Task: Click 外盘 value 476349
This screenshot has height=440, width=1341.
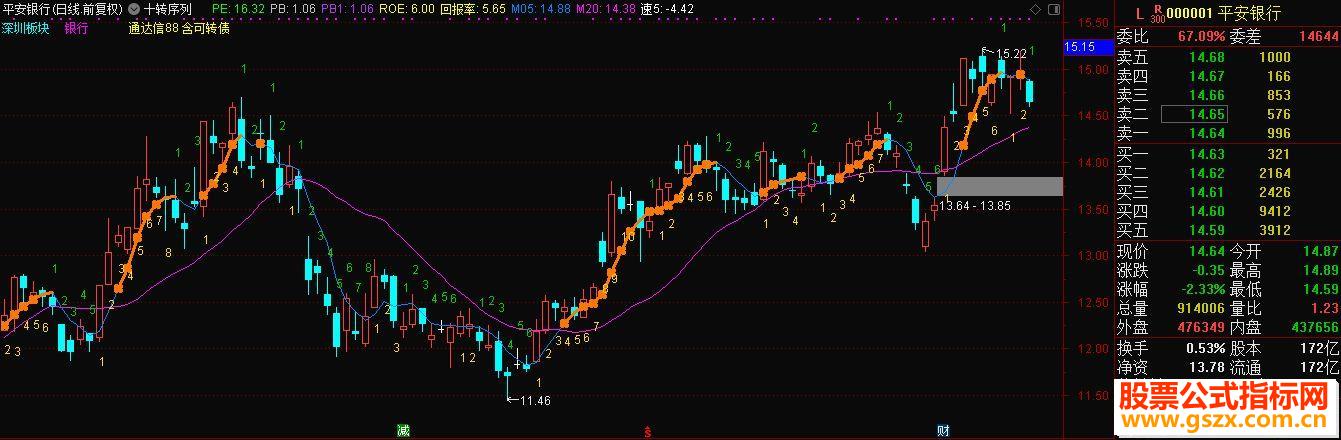Action: [1201, 327]
